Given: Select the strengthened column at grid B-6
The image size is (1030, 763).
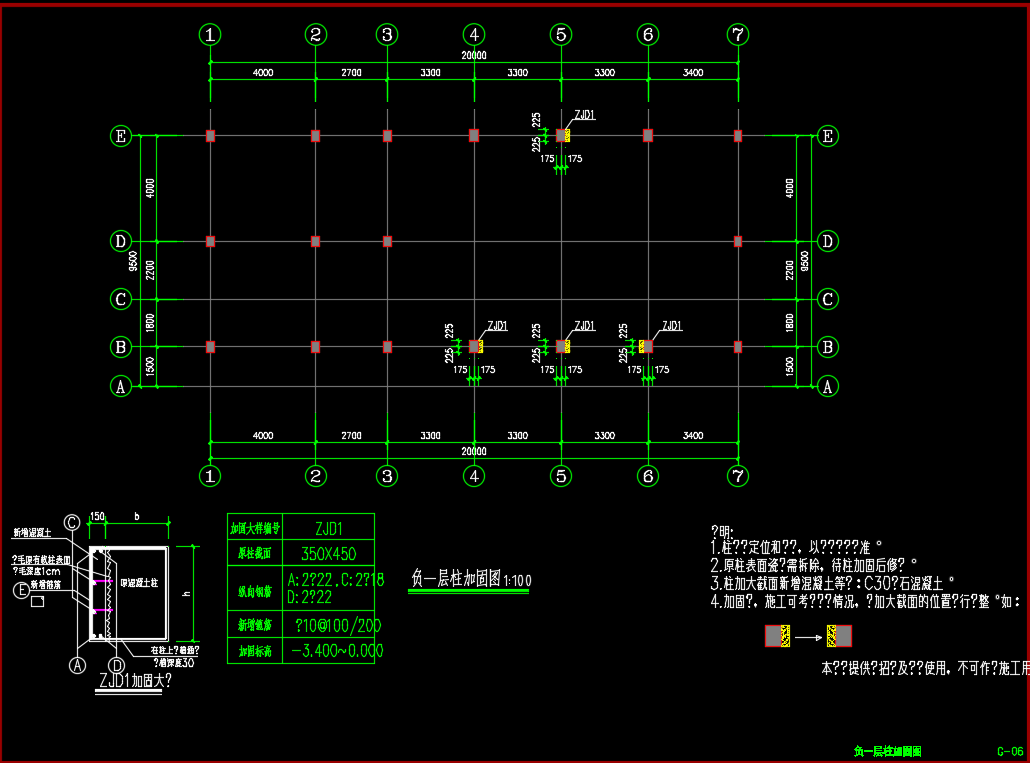Looking at the screenshot, I should (647, 346).
